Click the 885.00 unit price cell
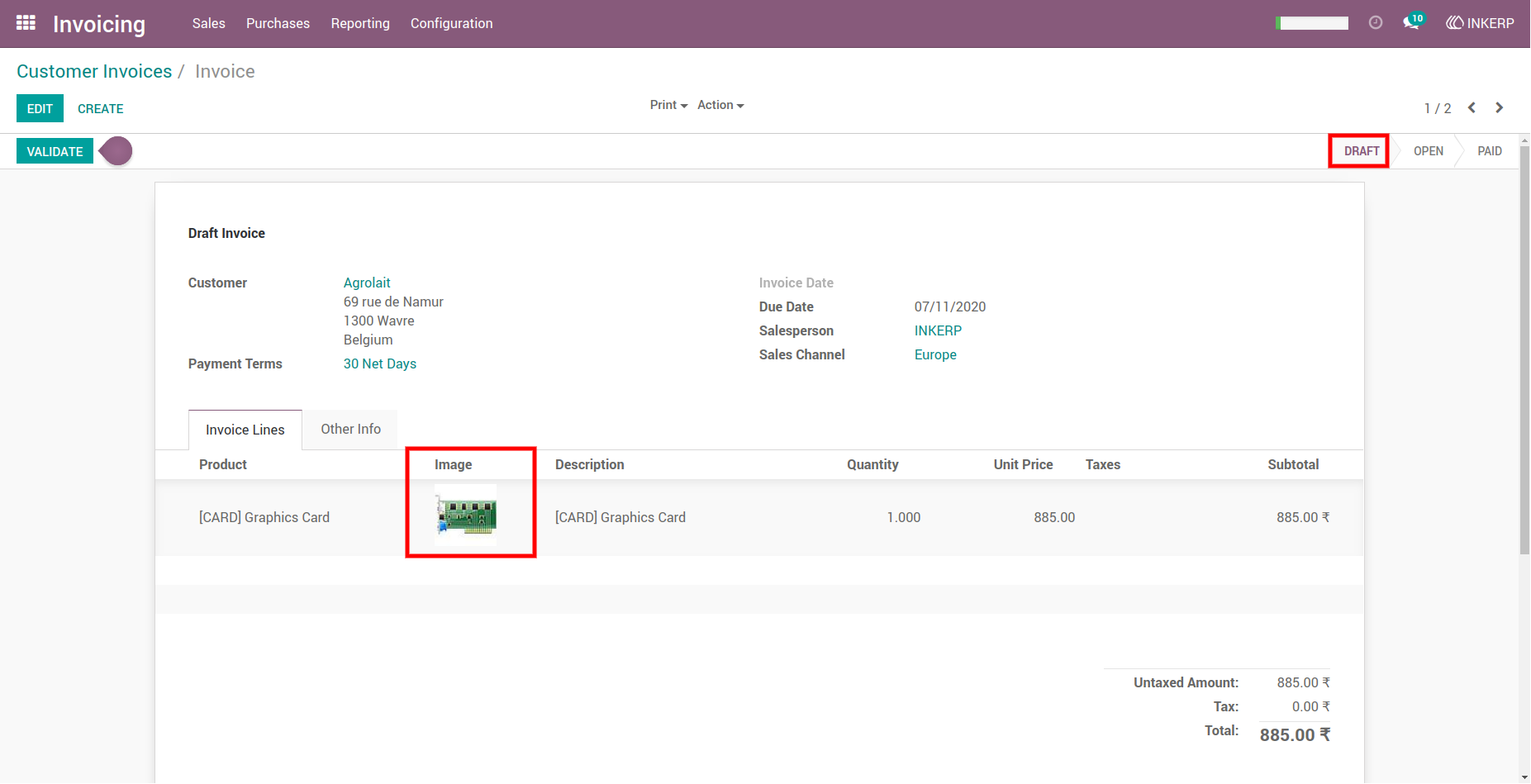This screenshot has width=1531, height=784. [x=1054, y=517]
